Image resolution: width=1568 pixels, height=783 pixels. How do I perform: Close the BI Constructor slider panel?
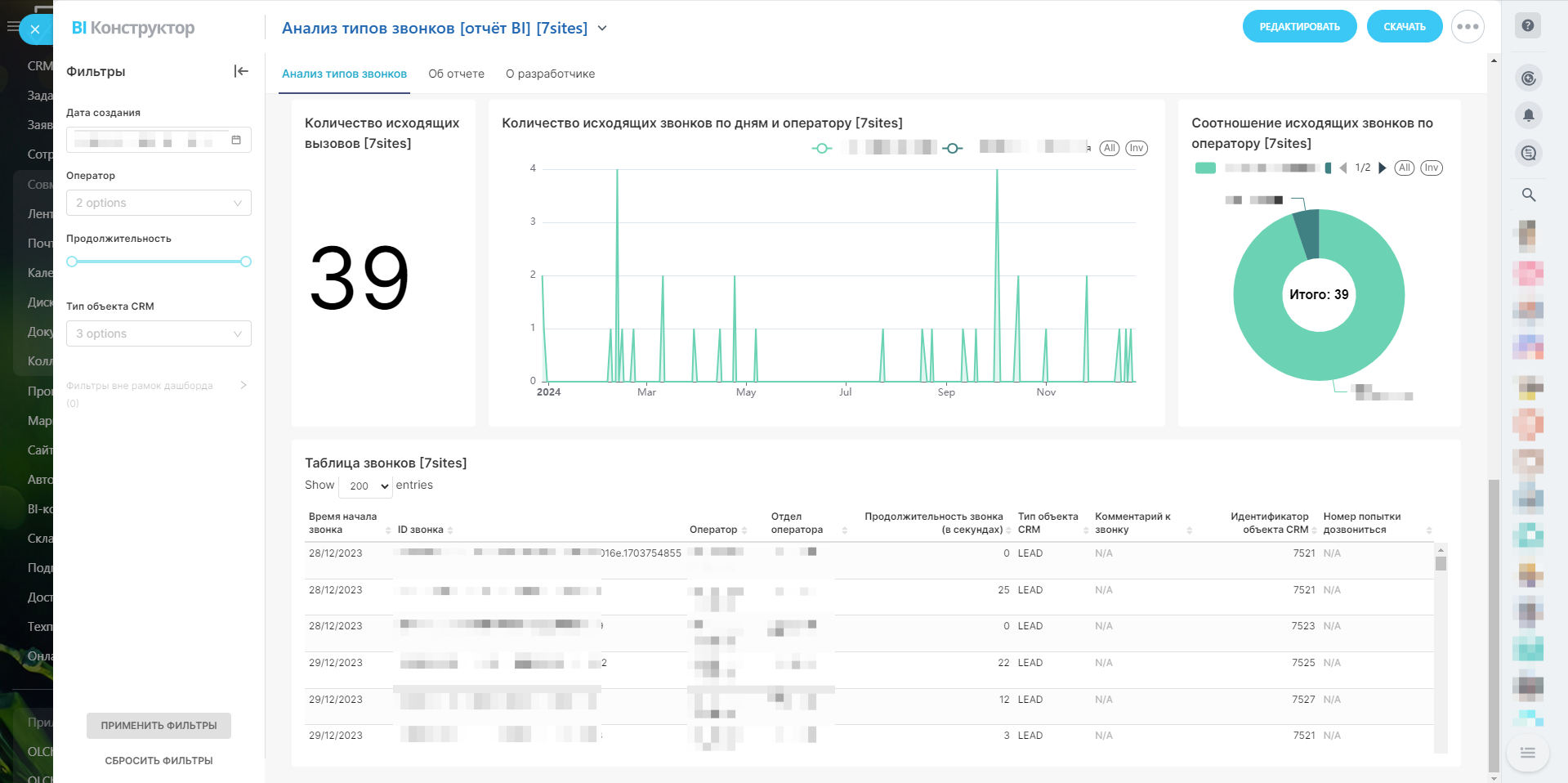(35, 29)
